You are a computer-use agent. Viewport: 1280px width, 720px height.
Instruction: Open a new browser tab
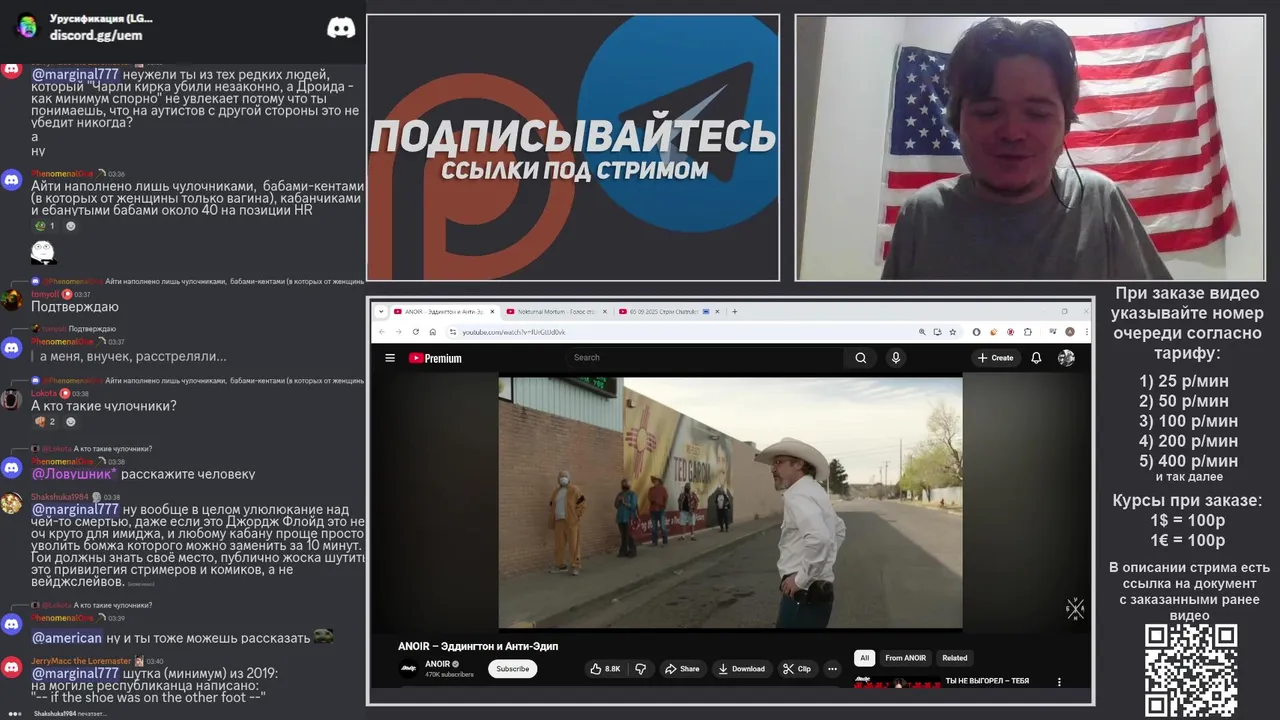(x=735, y=312)
